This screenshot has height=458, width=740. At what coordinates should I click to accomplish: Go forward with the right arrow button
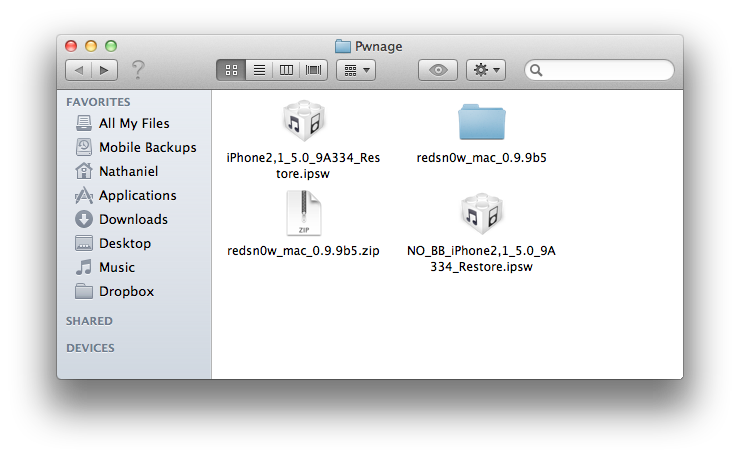pyautogui.click(x=104, y=70)
